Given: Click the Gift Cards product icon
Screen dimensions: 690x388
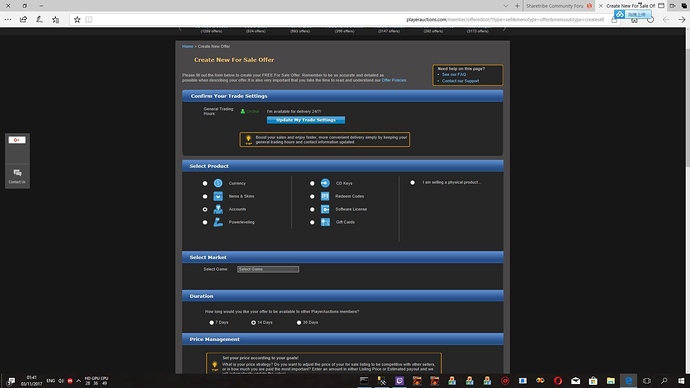Looking at the screenshot, I should 325,222.
